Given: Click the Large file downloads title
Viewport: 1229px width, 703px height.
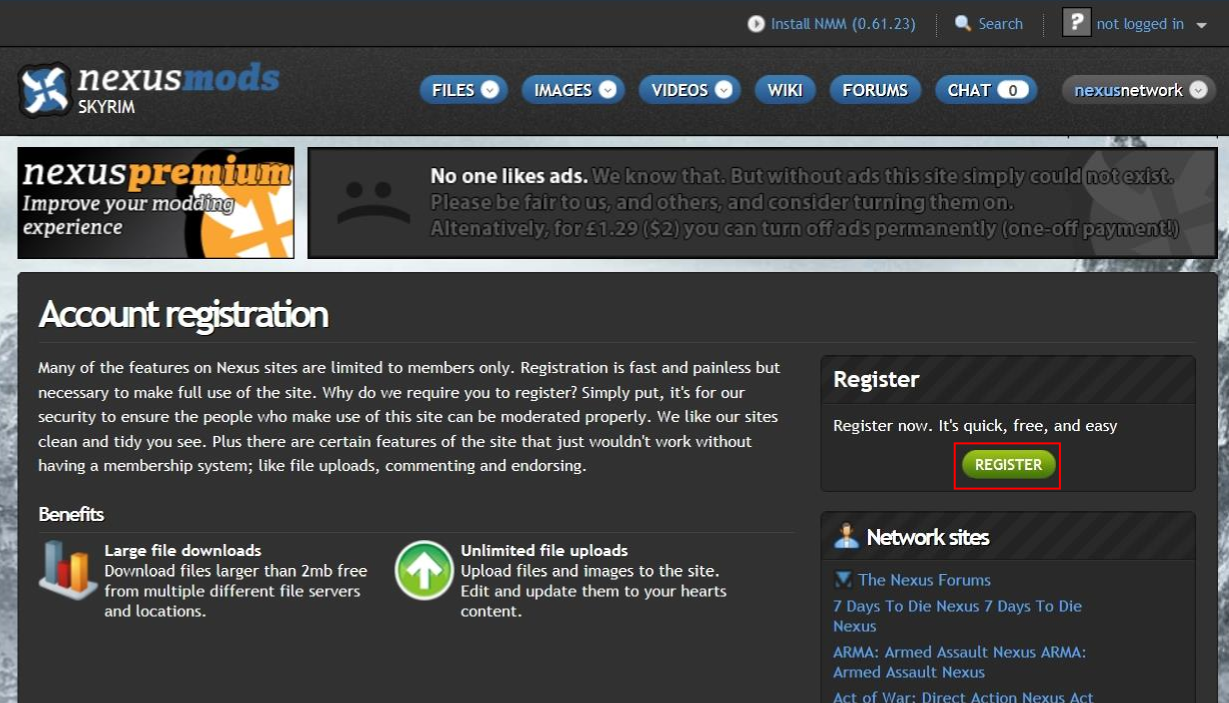Looking at the screenshot, I should click(x=183, y=550).
